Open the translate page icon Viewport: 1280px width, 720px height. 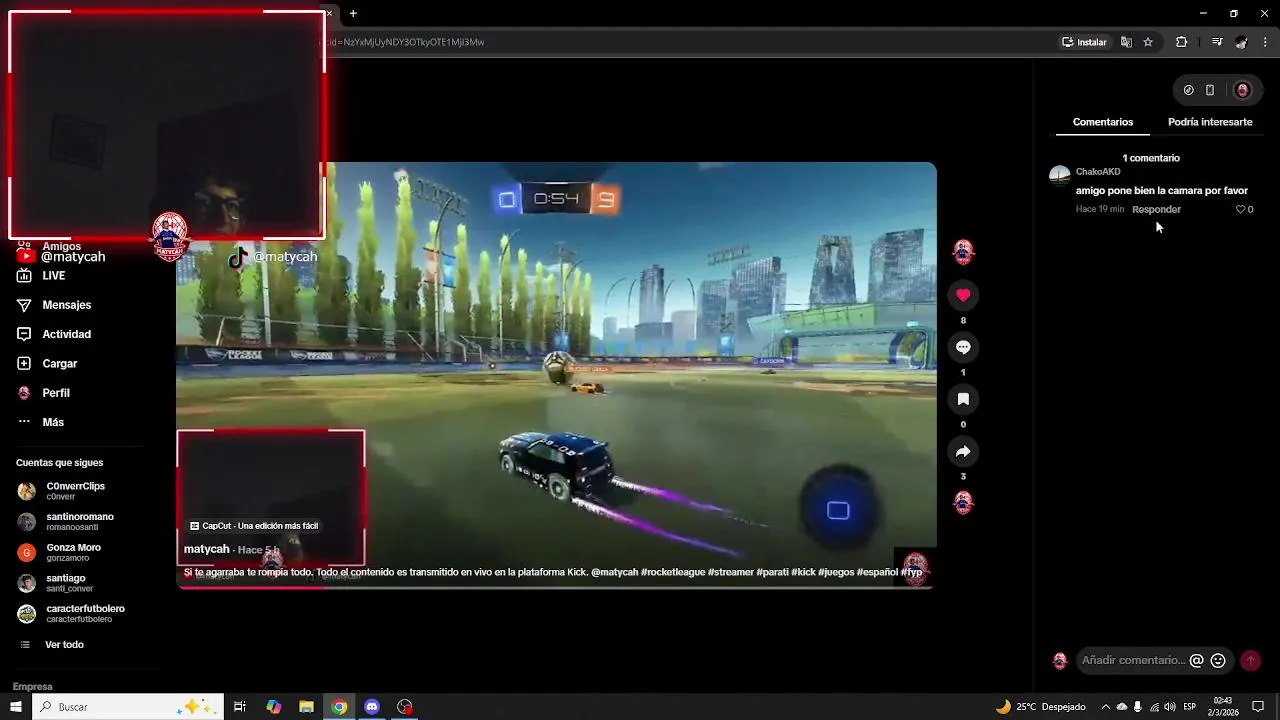point(1126,42)
